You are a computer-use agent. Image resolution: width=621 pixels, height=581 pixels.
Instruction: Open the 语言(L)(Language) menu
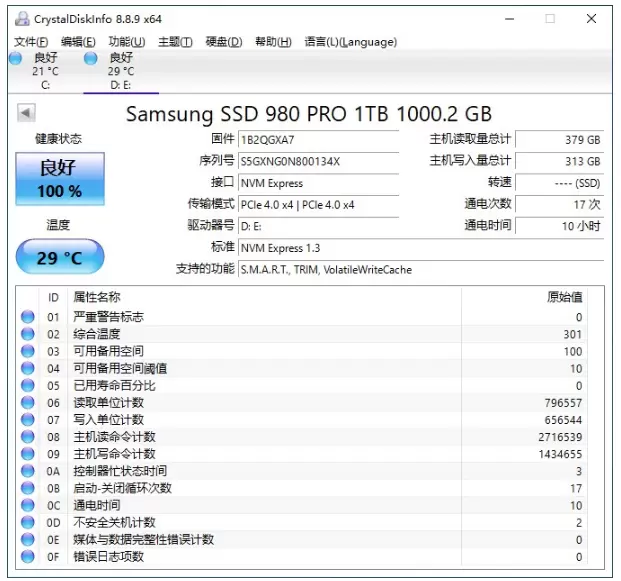[x=350, y=42]
